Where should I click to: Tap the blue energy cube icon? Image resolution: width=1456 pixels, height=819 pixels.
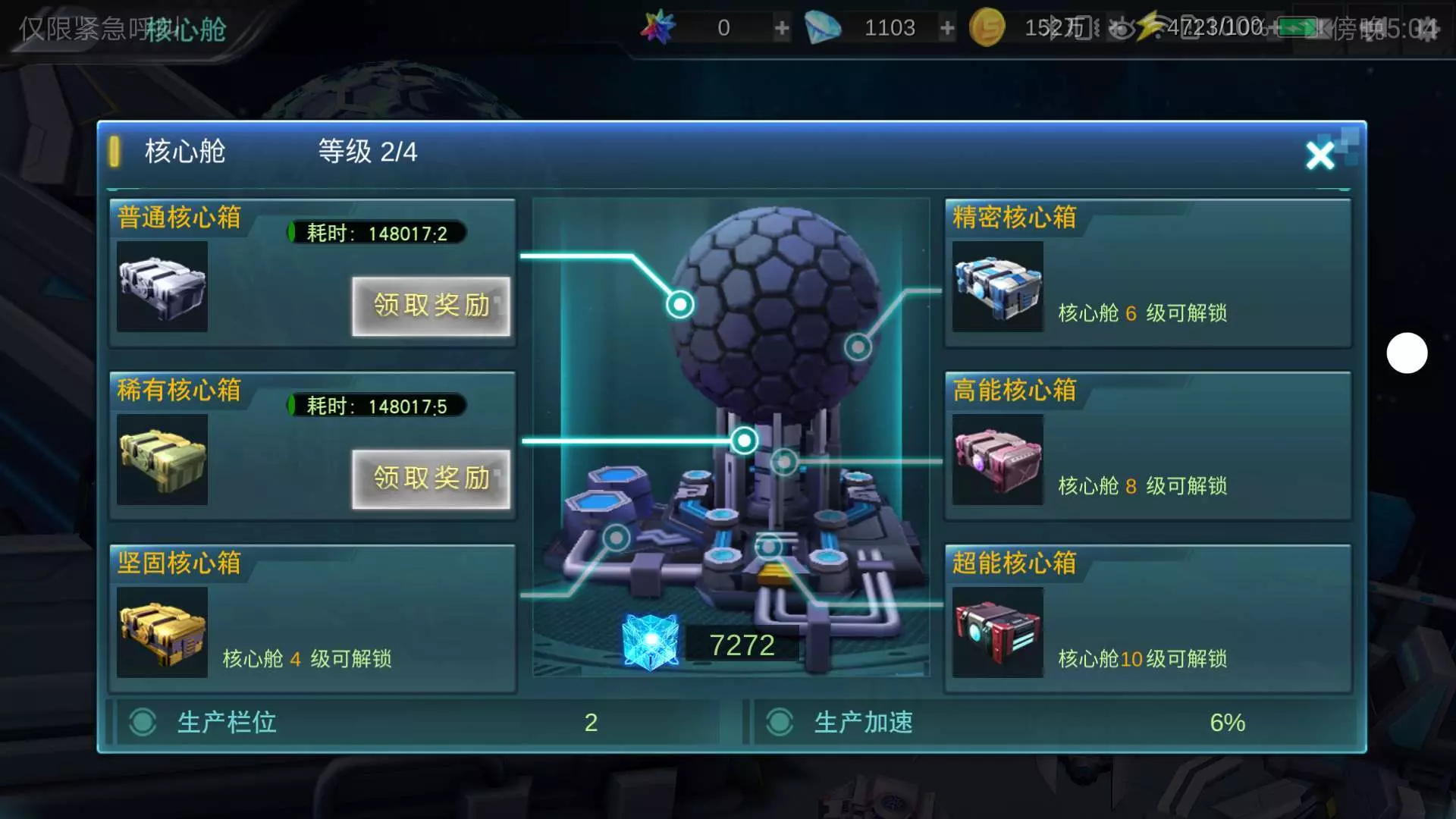tap(650, 642)
